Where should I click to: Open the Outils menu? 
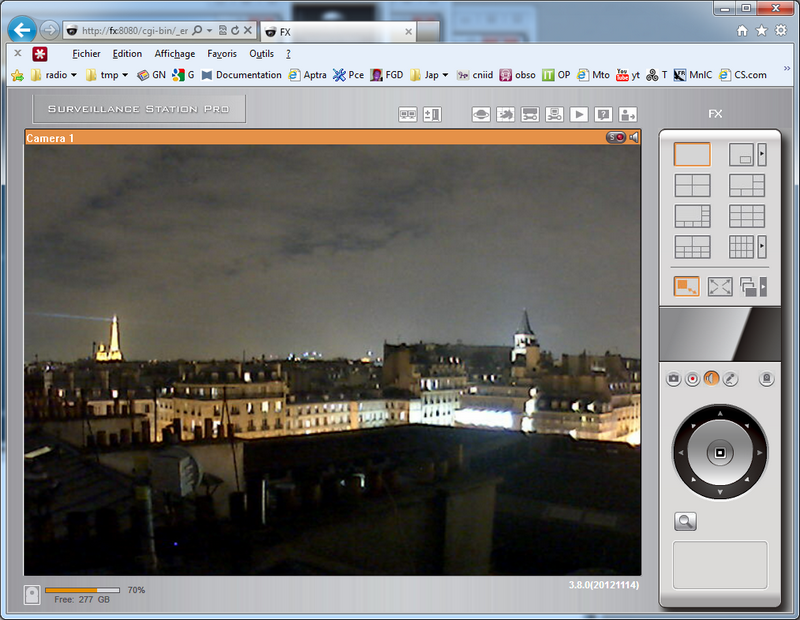[261, 54]
